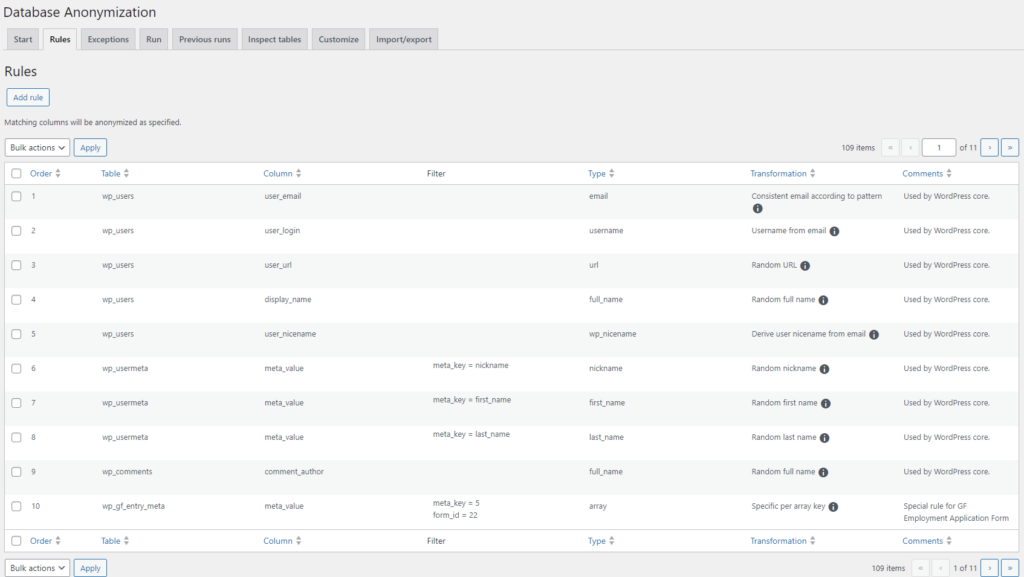Switch to the Exceptions tab

(108, 40)
